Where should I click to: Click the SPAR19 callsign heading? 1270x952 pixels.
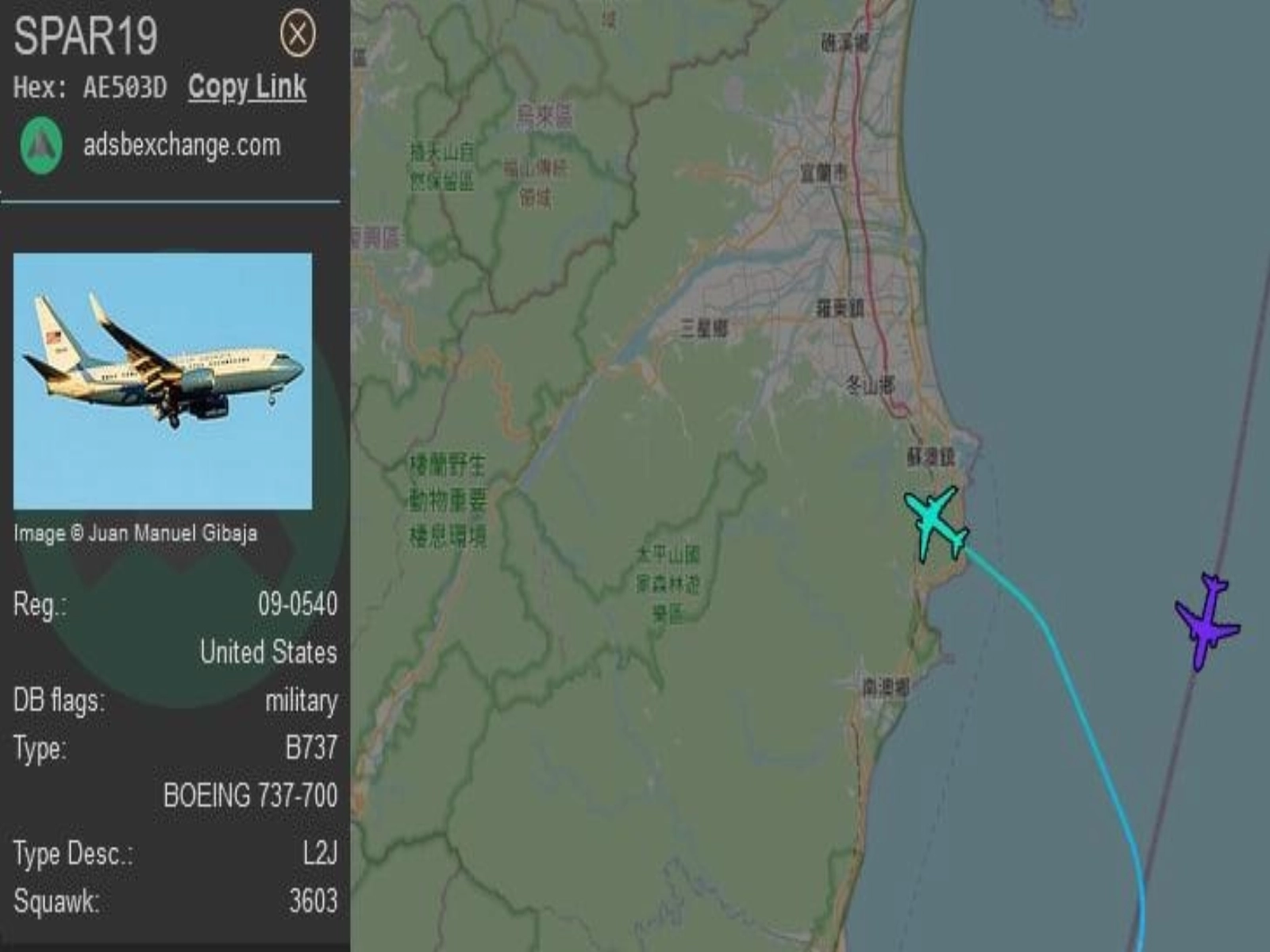coord(86,36)
